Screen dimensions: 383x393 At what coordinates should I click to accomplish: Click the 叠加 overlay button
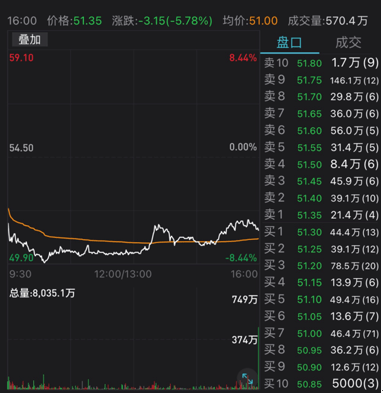coord(30,40)
